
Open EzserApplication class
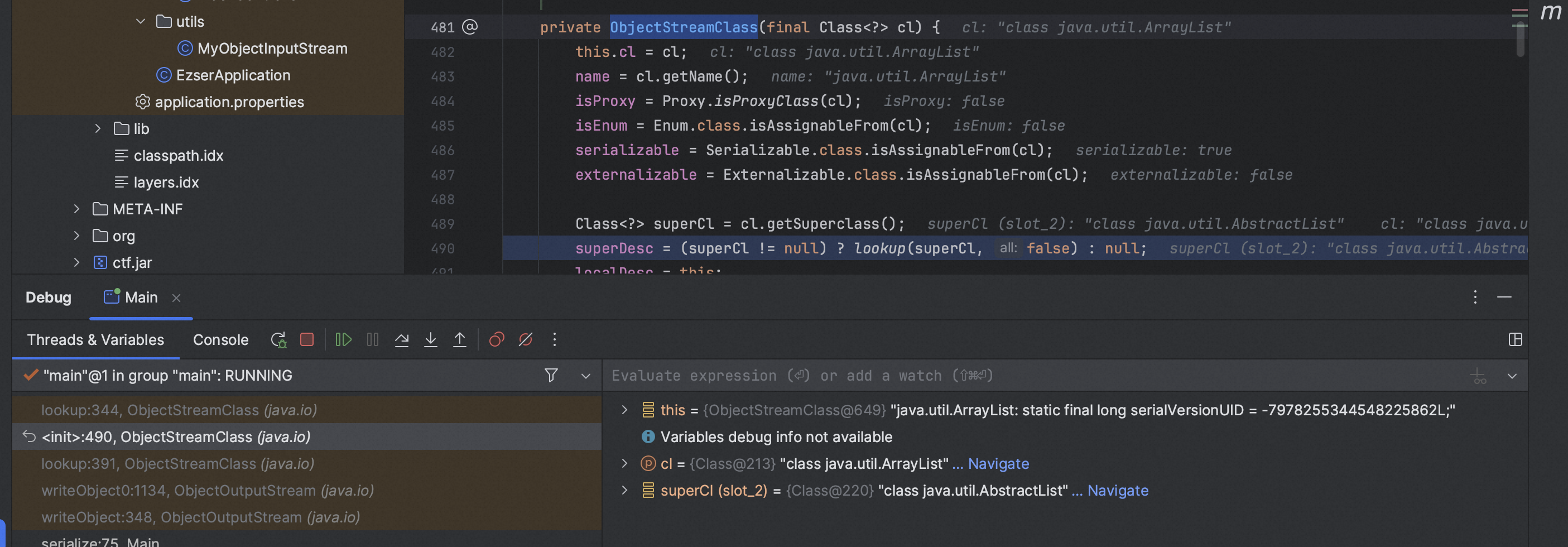point(233,75)
